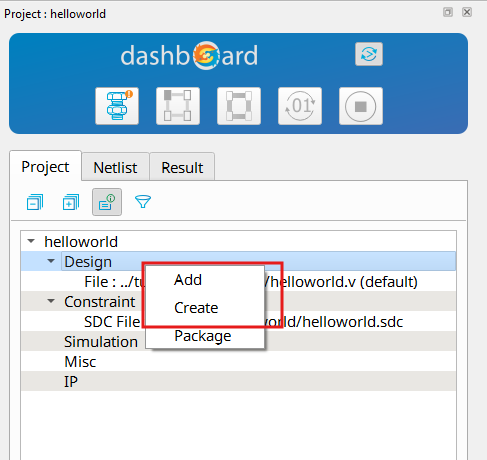Click the stop flow button
The width and height of the screenshot is (487, 460).
pos(361,106)
